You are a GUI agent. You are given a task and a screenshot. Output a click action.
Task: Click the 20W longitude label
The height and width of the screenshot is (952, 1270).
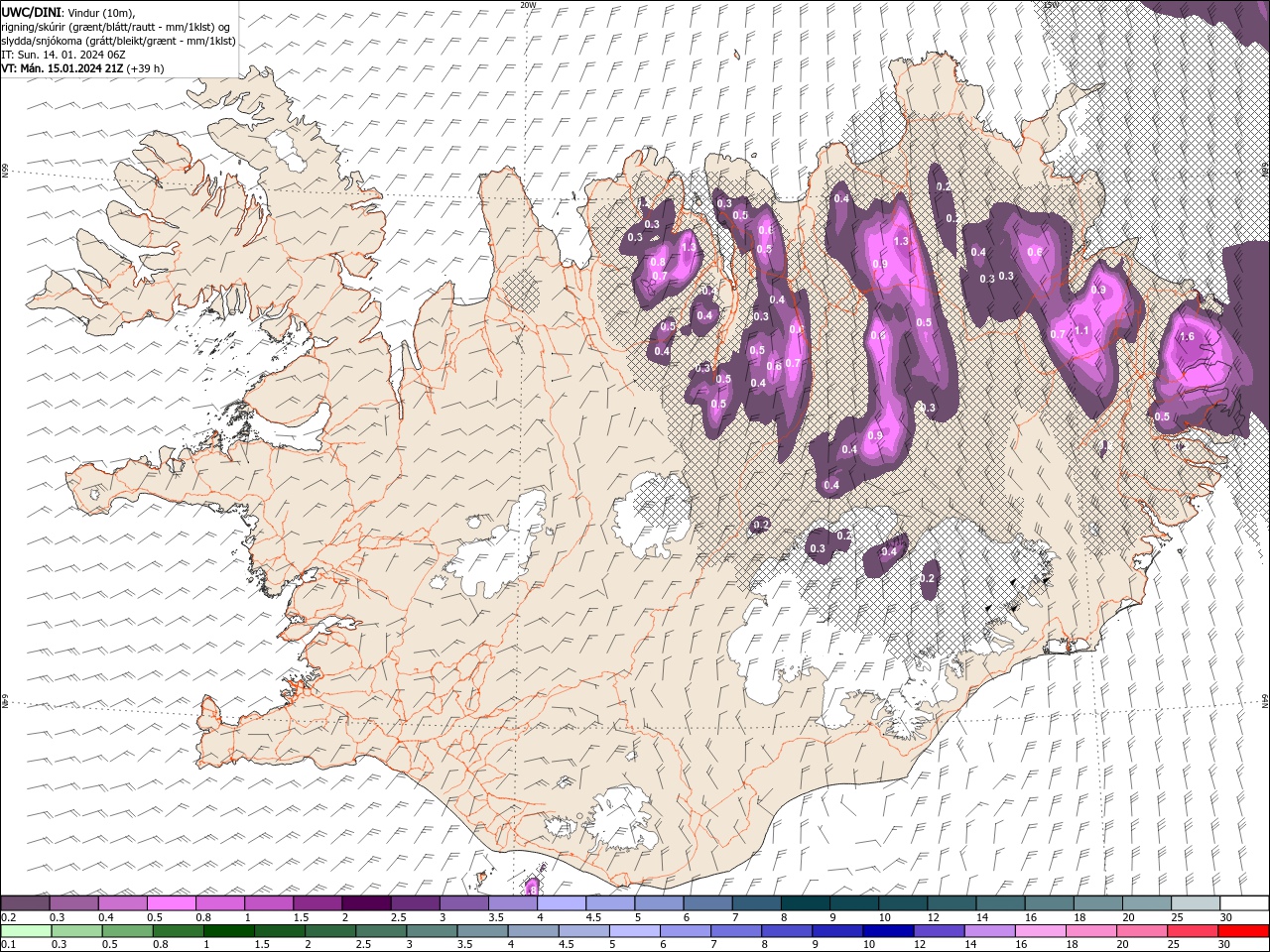[x=528, y=5]
